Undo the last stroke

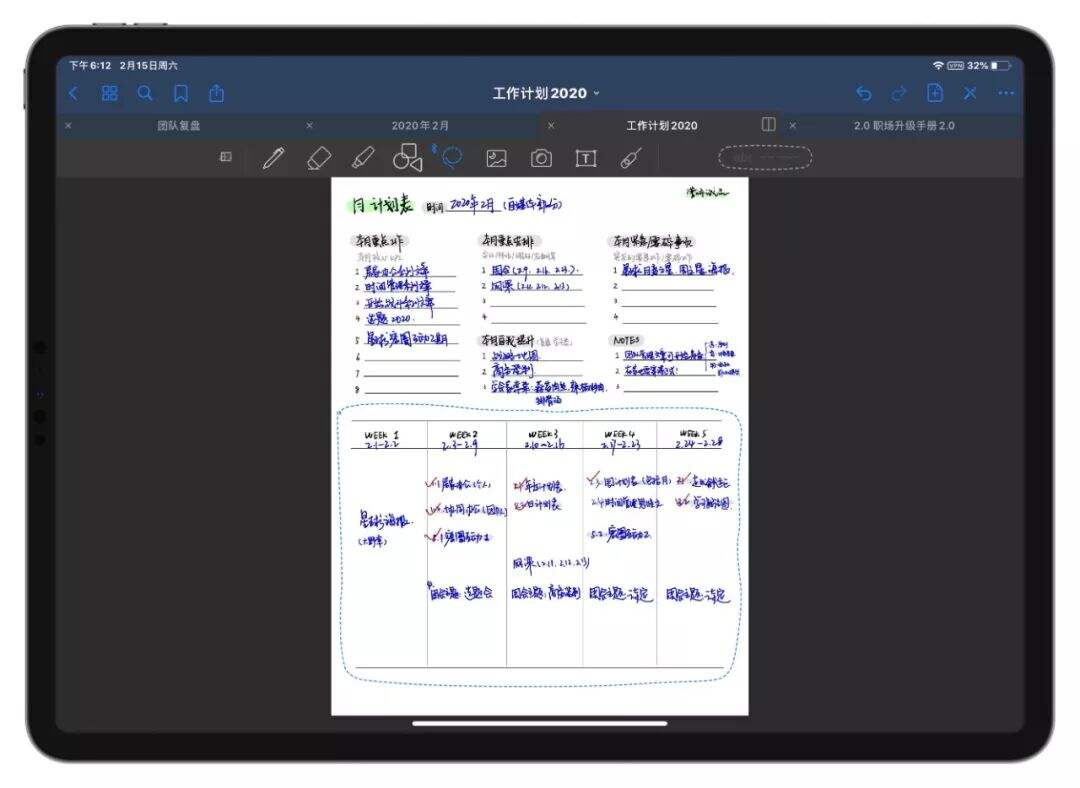coord(864,93)
